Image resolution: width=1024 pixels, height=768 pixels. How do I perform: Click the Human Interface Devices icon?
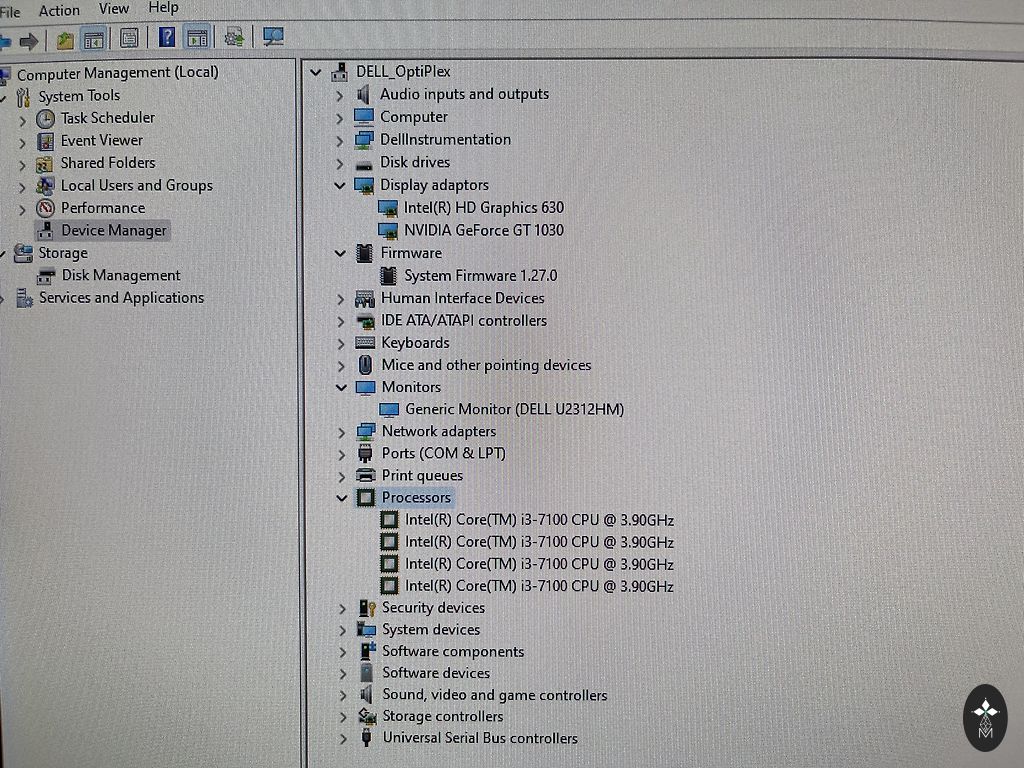364,299
